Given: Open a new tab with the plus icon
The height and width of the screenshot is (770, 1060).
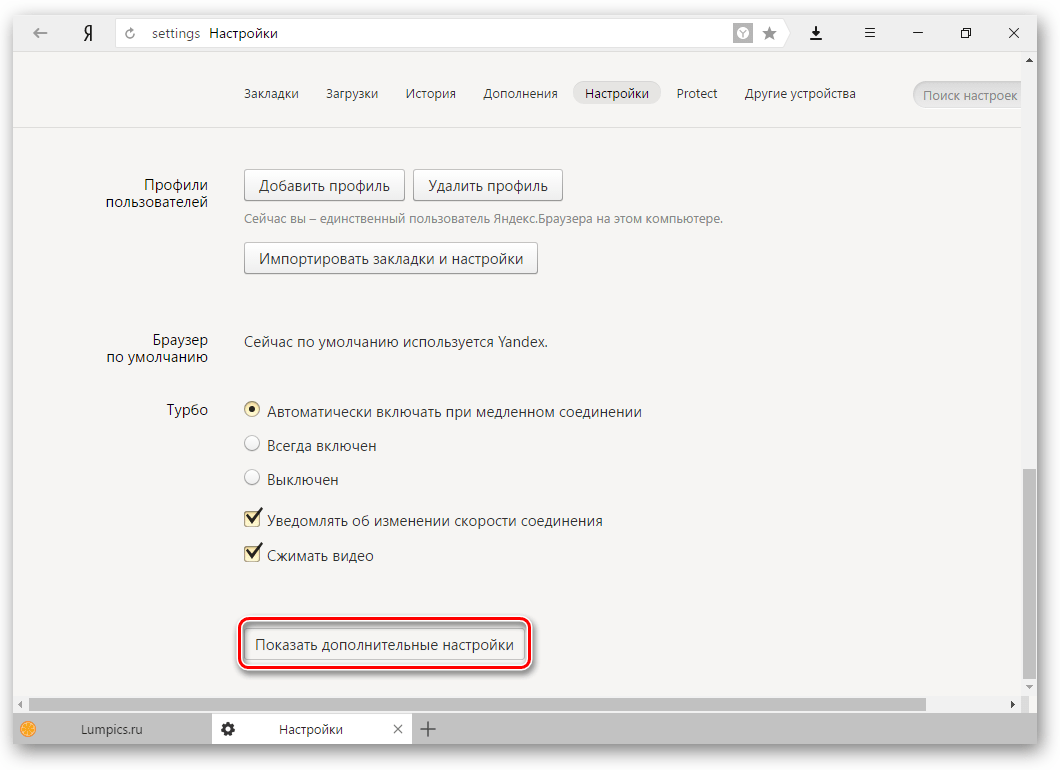Looking at the screenshot, I should pyautogui.click(x=428, y=729).
